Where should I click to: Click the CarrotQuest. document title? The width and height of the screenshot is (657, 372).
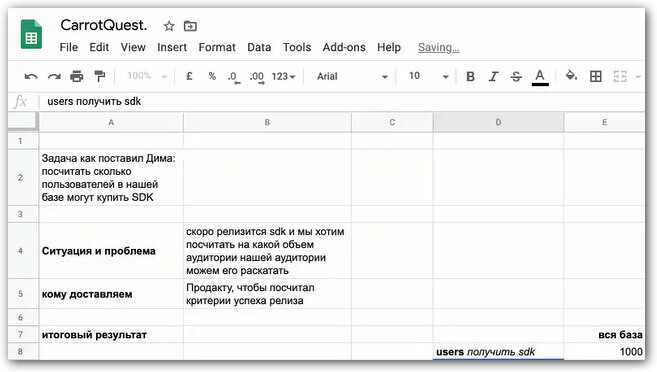pyautogui.click(x=104, y=25)
